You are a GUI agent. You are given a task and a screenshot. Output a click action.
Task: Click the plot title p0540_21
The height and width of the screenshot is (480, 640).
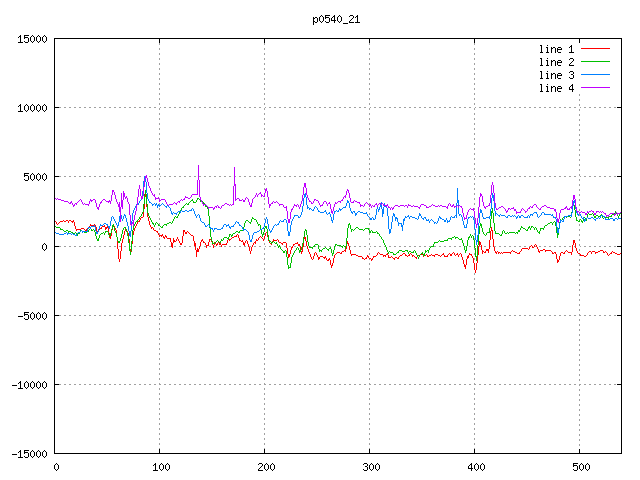(x=335, y=19)
